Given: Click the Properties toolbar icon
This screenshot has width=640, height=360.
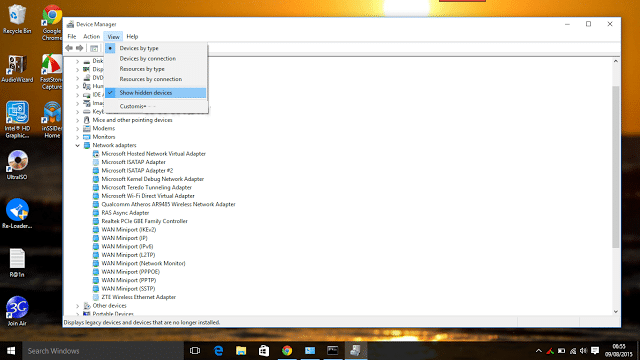Looking at the screenshot, I should [x=94, y=48].
